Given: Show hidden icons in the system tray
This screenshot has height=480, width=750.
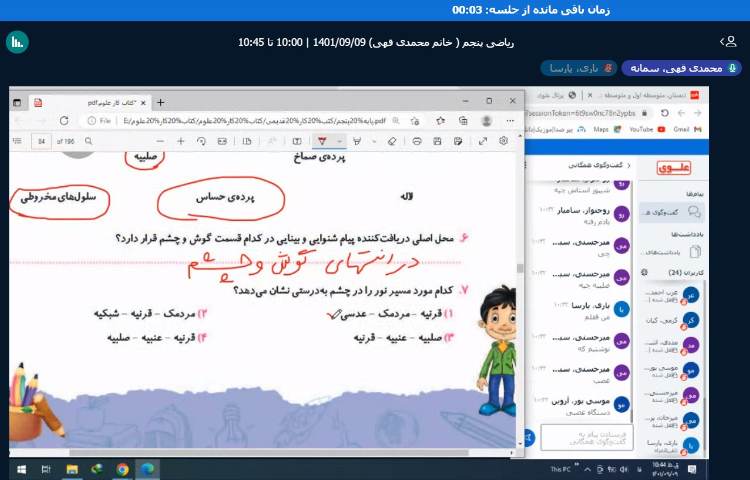Looking at the screenshot, I should [x=587, y=469].
